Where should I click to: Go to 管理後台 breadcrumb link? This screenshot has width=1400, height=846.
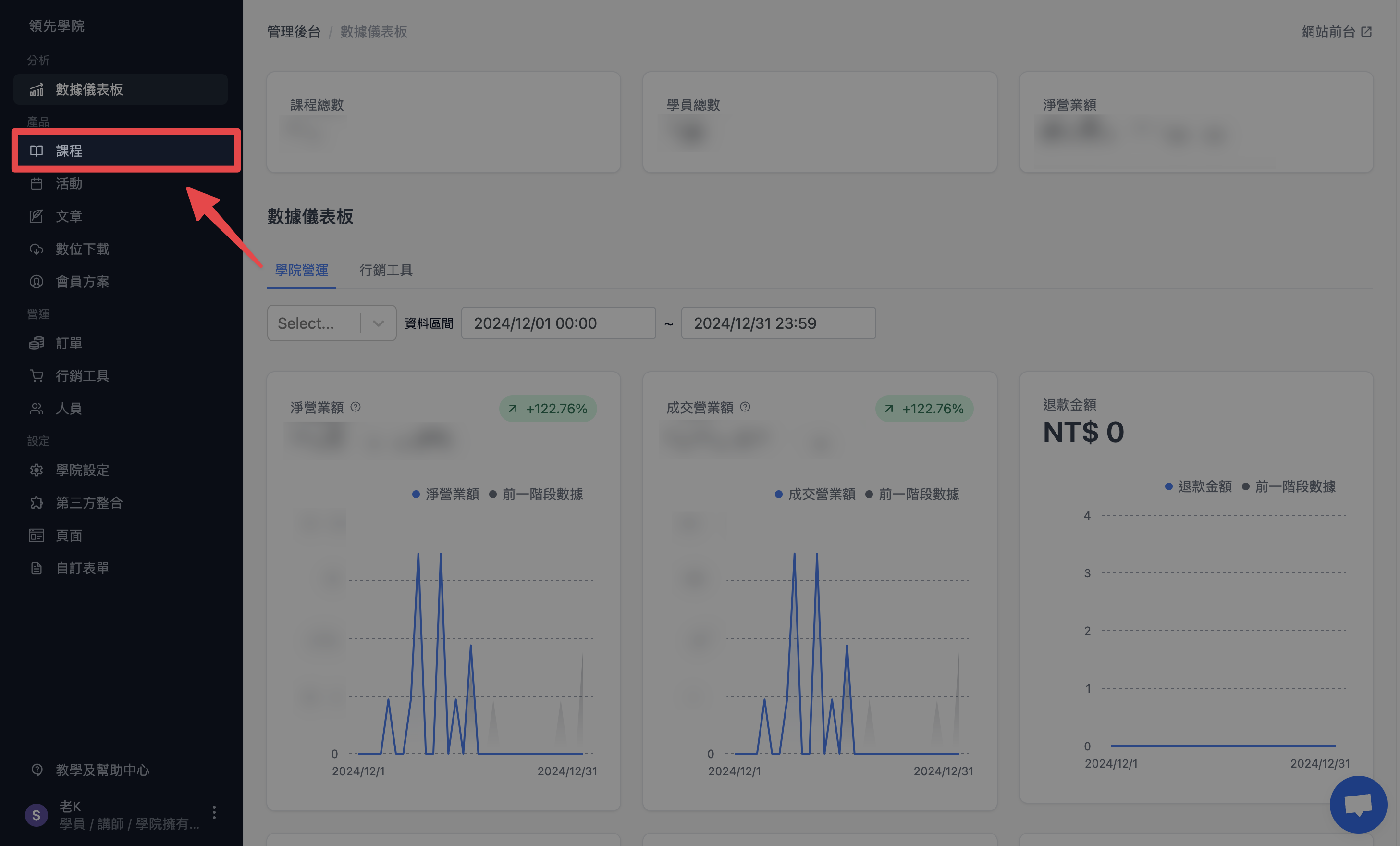pos(294,32)
